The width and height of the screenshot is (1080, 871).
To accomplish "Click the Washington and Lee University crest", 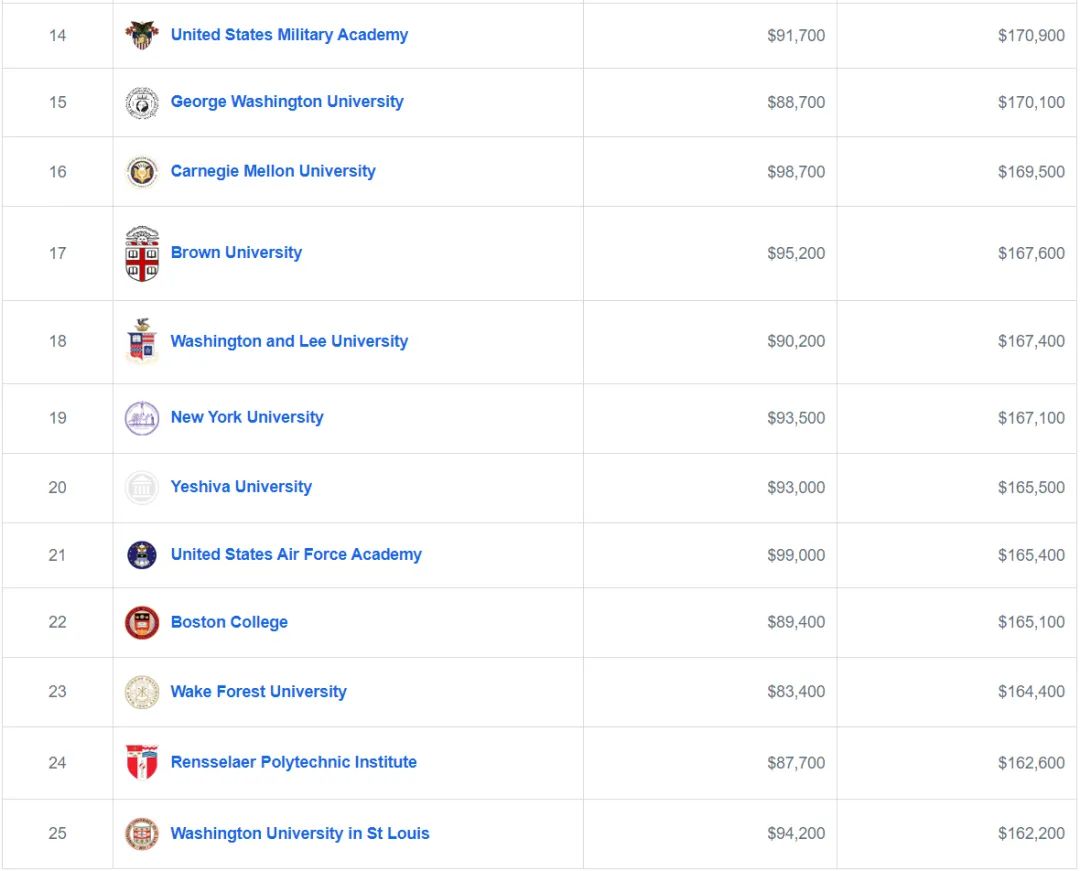I will coord(142,341).
